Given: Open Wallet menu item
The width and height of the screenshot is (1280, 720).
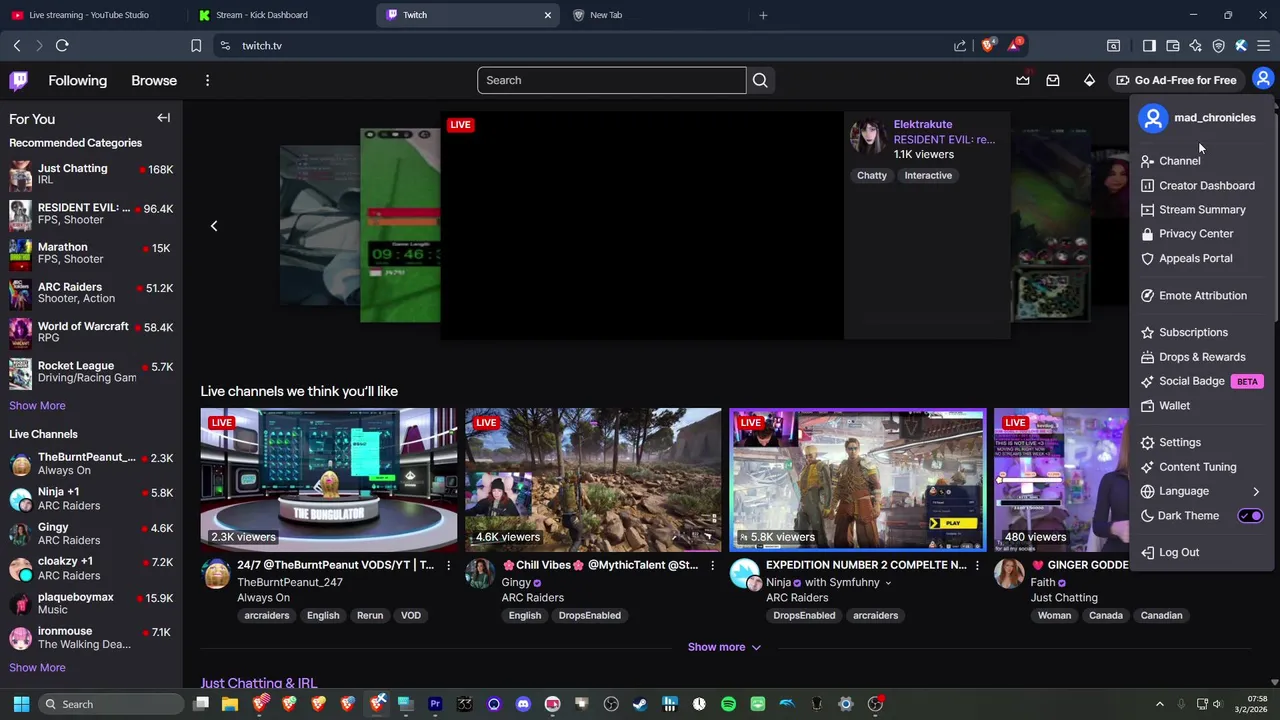Looking at the screenshot, I should [x=1203, y=406].
